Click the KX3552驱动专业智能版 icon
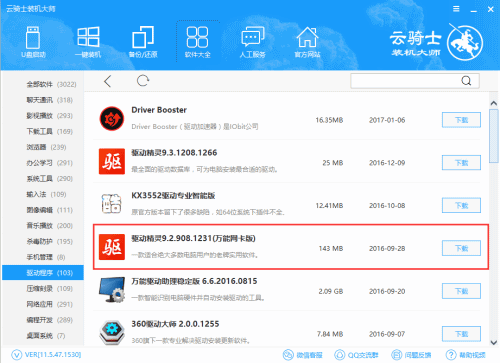Image resolution: width=500 pixels, height=363 pixels. point(111,204)
